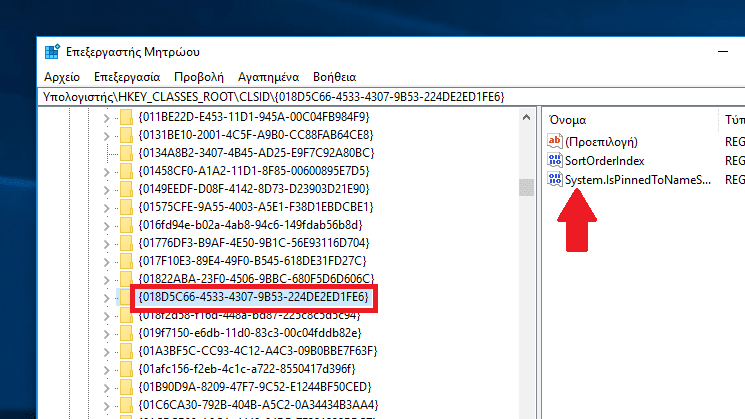745x419 pixels.
Task: Expand key {01822ABA-23F0-4506-9BBC-680F5D6D606C}
Action: pyautogui.click(x=106, y=280)
